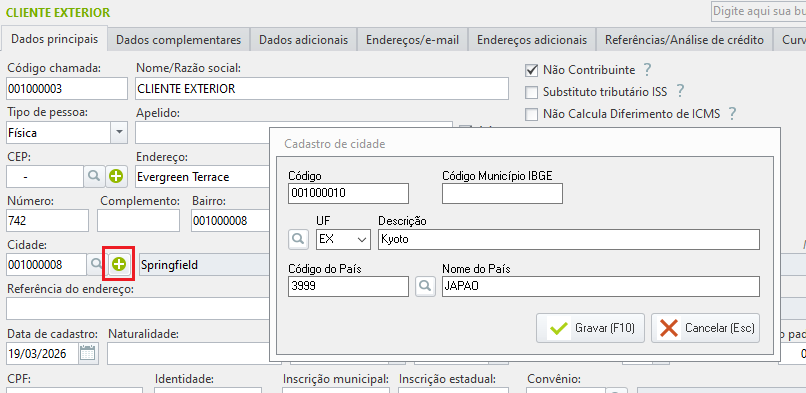Click the CEP input field
This screenshot has height=393, width=806.
click(45, 177)
